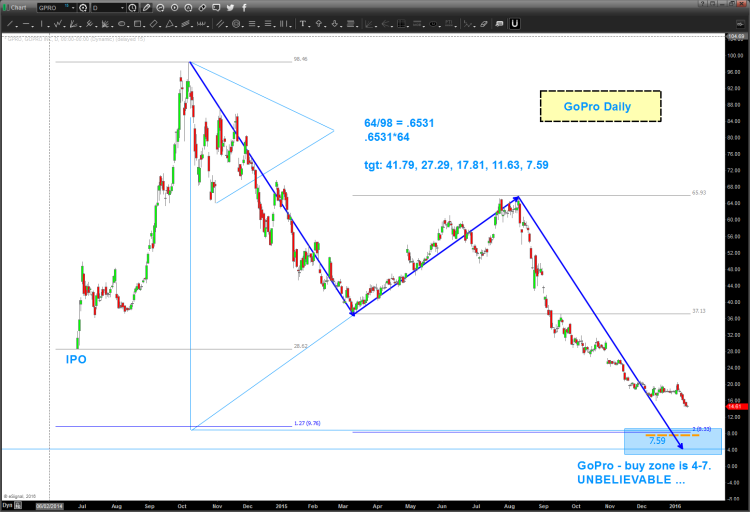Select the ellipse drawing tool
Screen dimensions: 750x512
tap(121, 23)
